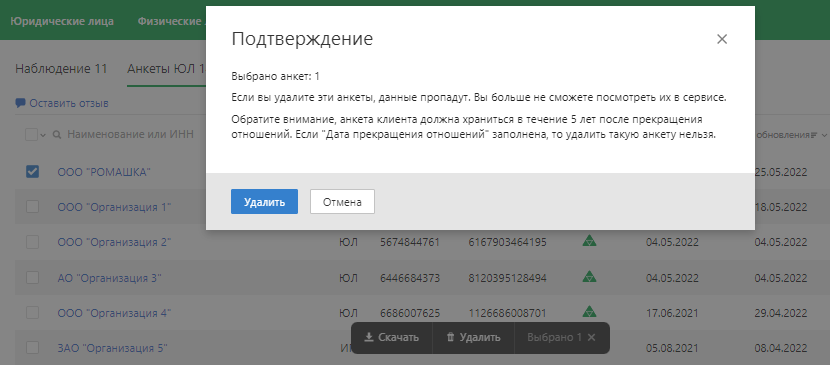This screenshot has width=830, height=365.
Task: Click ЮЛ type cell for Организация 3
Action: coord(348,278)
